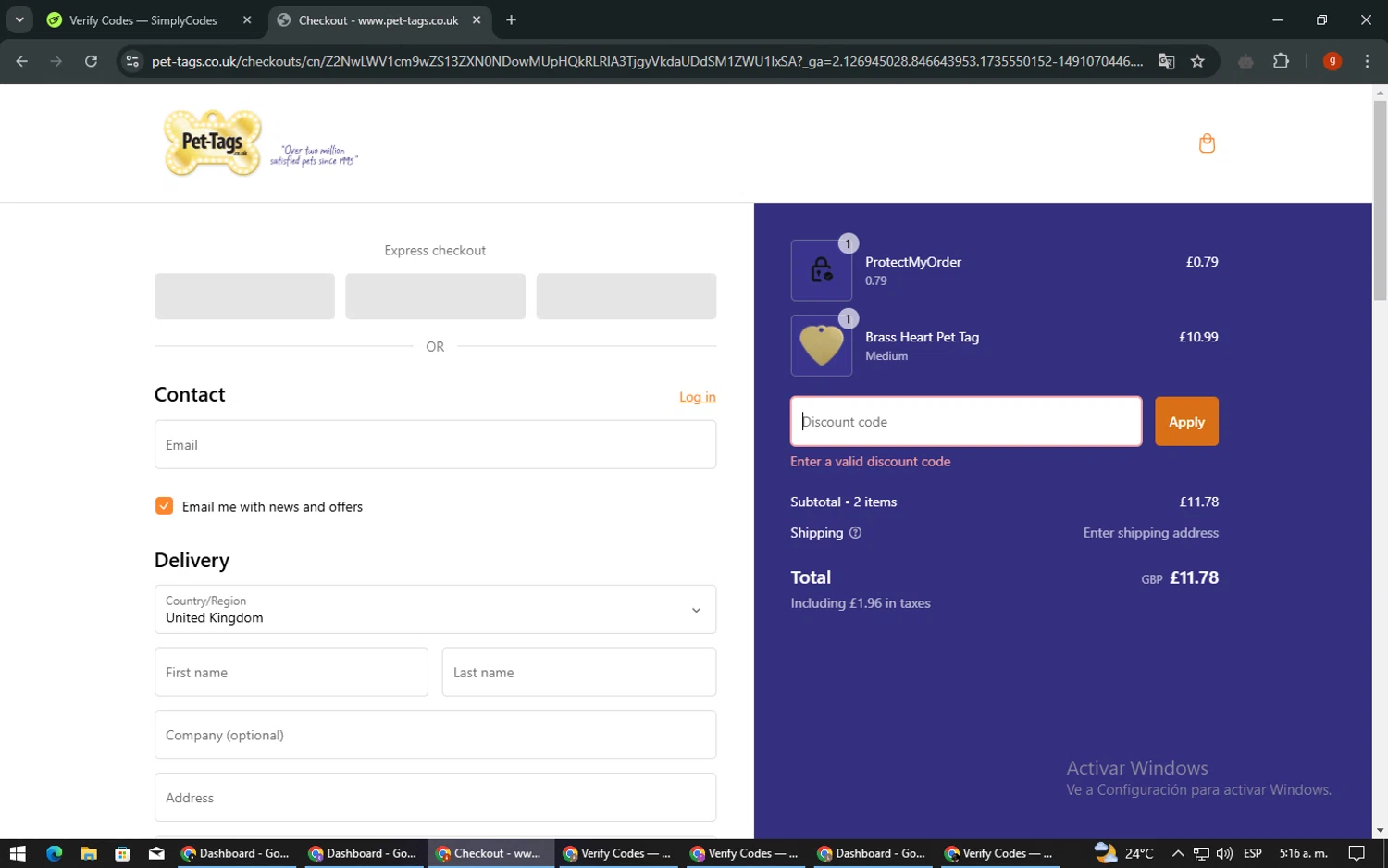Viewport: 1388px width, 868px height.
Task: Click the first express checkout button
Action: pyautogui.click(x=244, y=296)
